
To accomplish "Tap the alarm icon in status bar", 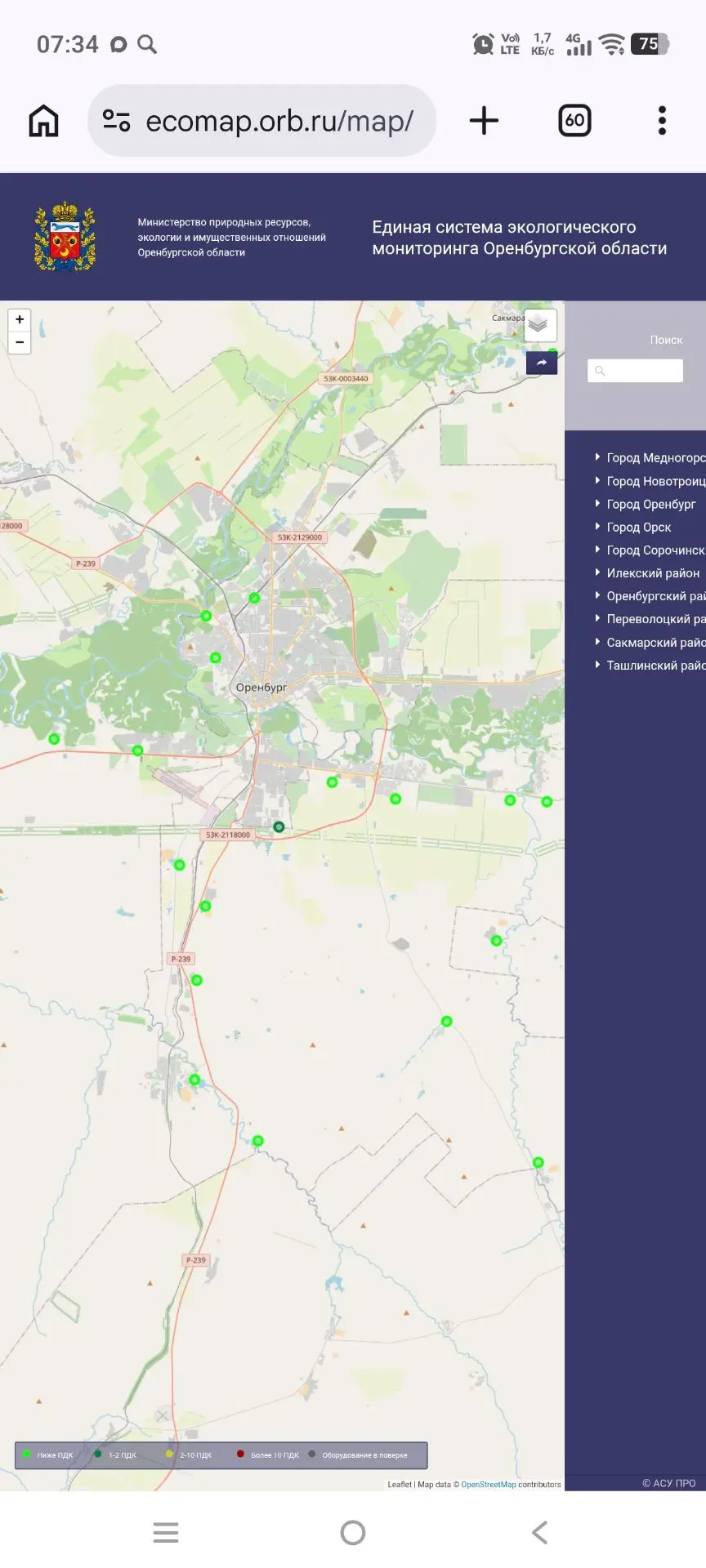I will click(483, 44).
